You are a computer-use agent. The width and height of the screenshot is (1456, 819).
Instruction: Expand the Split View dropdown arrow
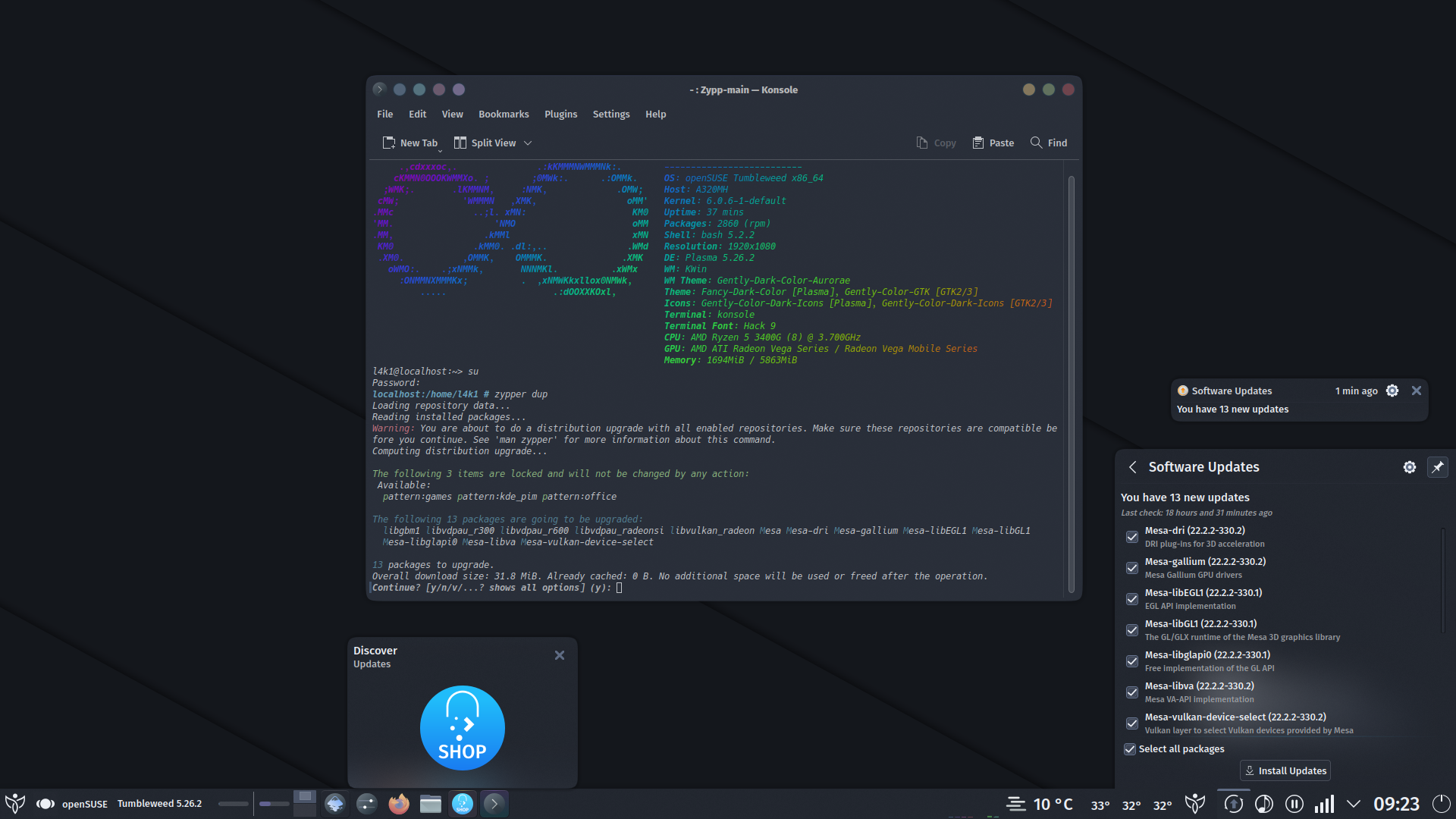coord(528,143)
